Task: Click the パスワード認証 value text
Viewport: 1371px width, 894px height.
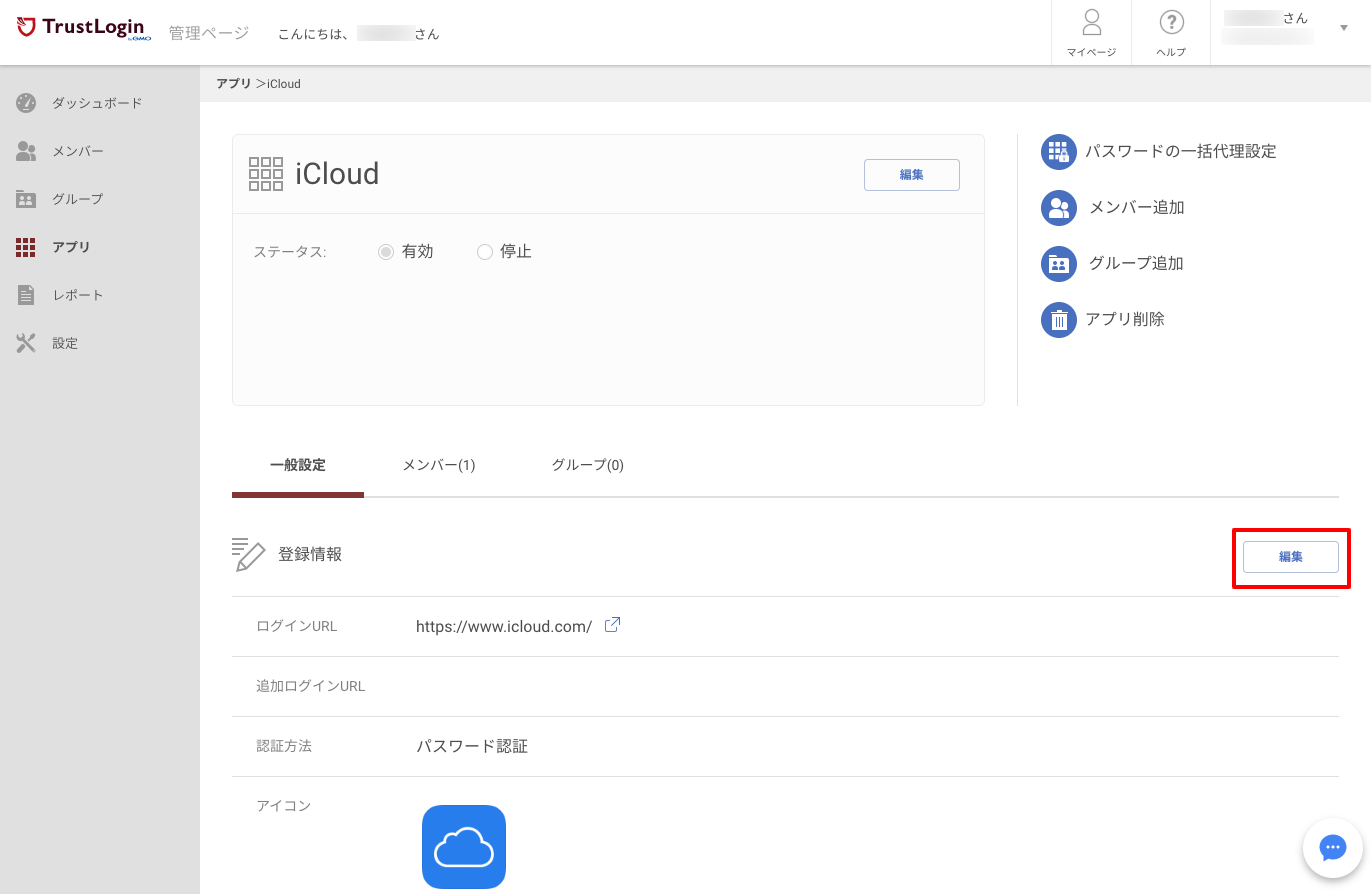Action: [x=472, y=747]
